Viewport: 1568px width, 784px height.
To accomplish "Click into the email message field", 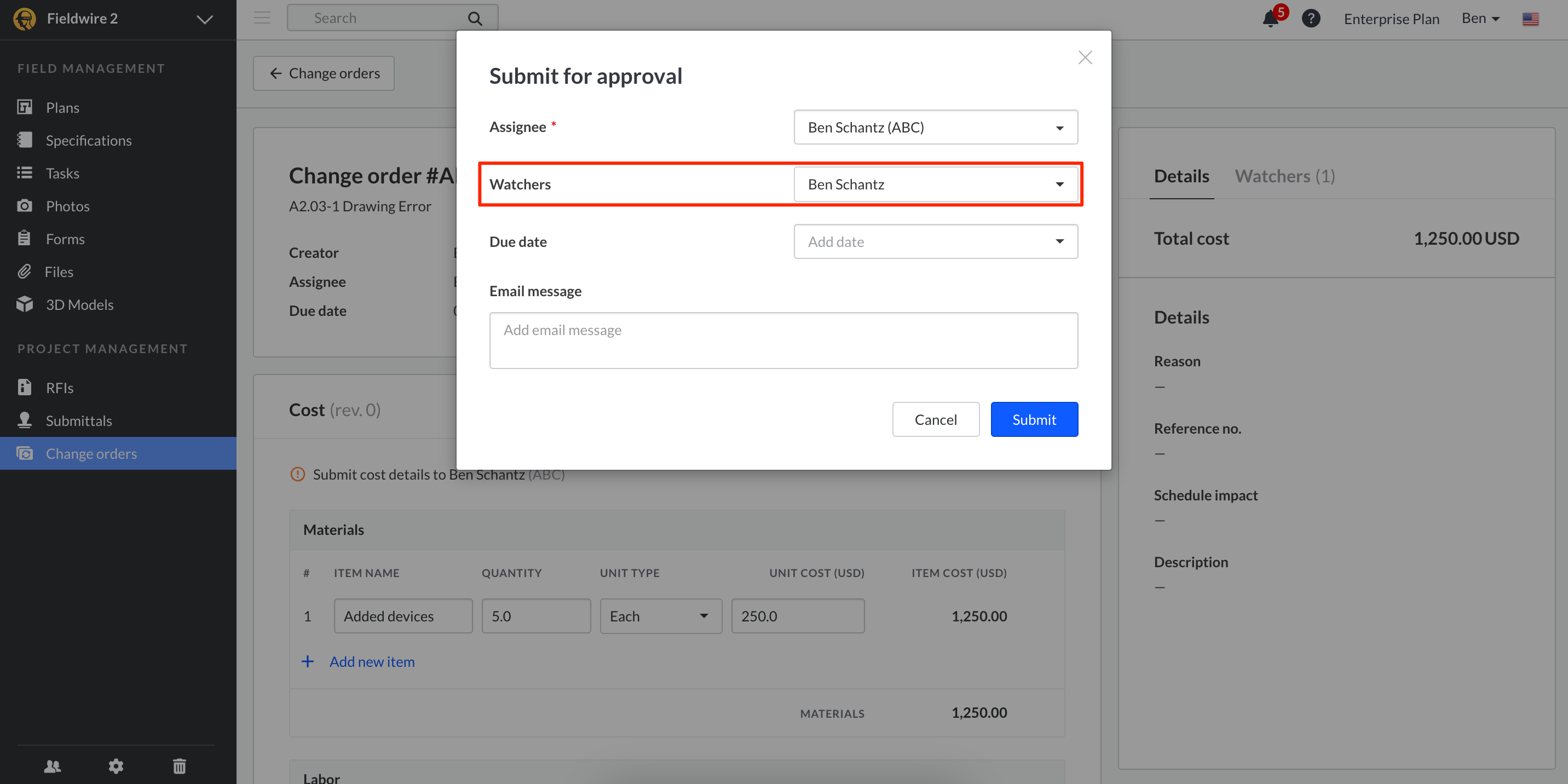I will click(783, 340).
